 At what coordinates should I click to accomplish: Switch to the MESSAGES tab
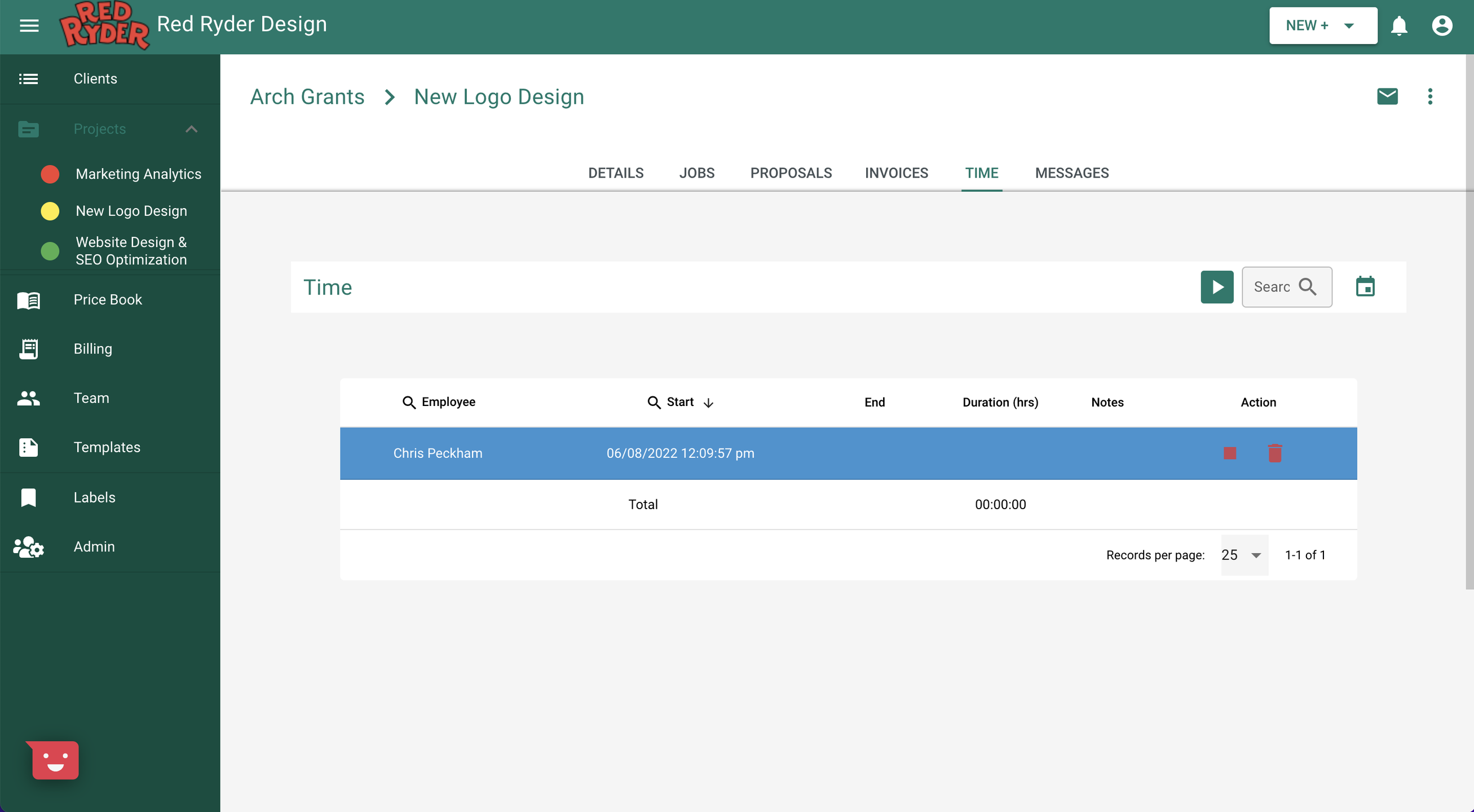[x=1071, y=173]
